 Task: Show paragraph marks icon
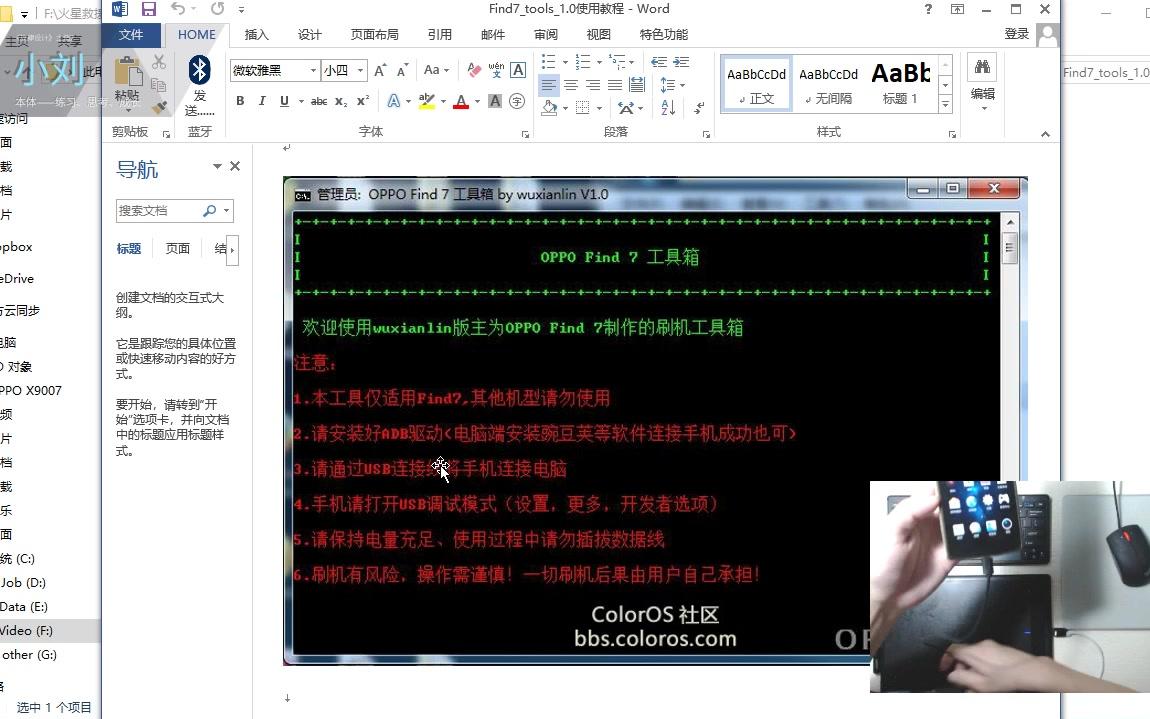coord(699,108)
